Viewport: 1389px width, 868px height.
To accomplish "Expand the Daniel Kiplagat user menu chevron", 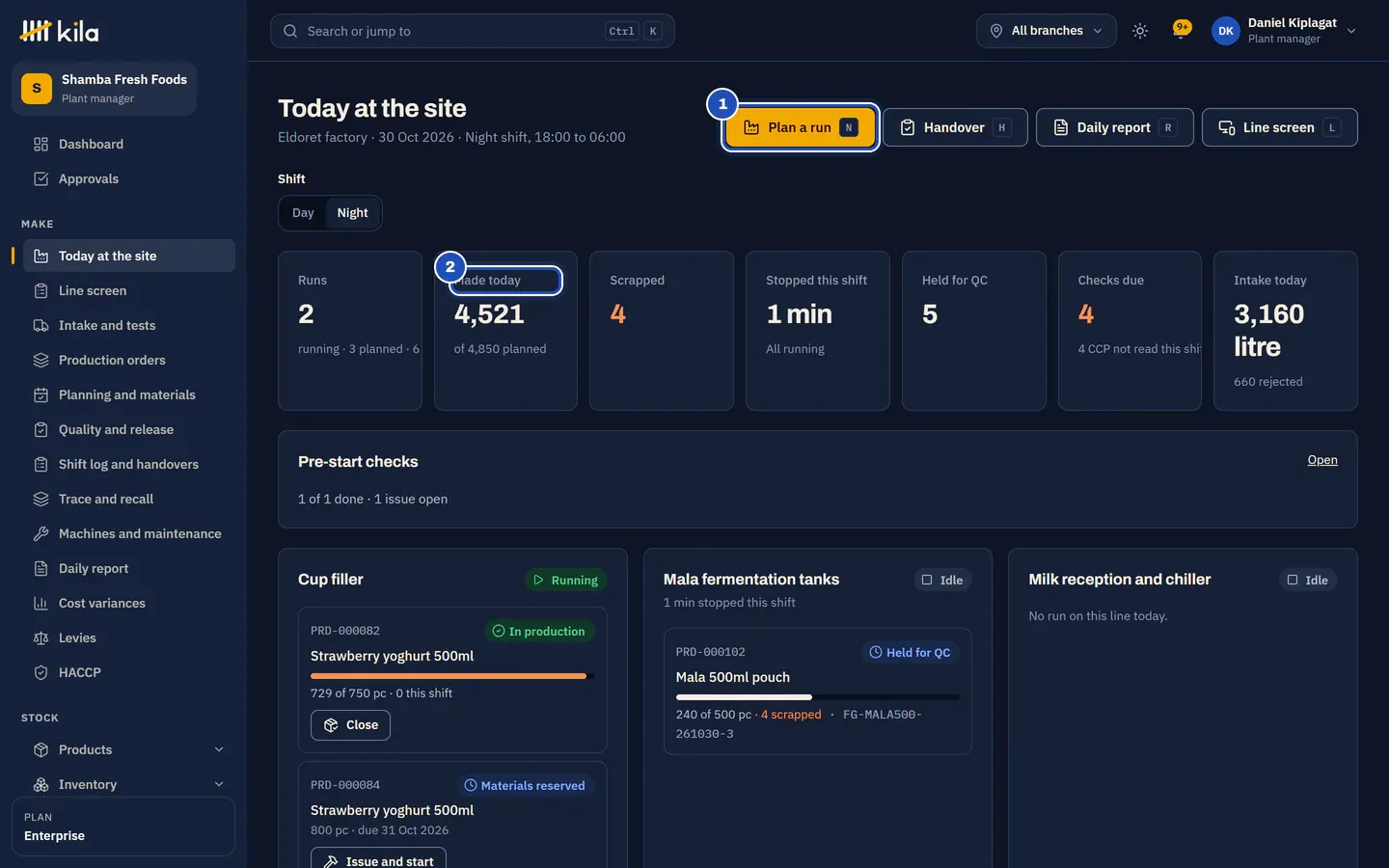I will click(x=1351, y=31).
